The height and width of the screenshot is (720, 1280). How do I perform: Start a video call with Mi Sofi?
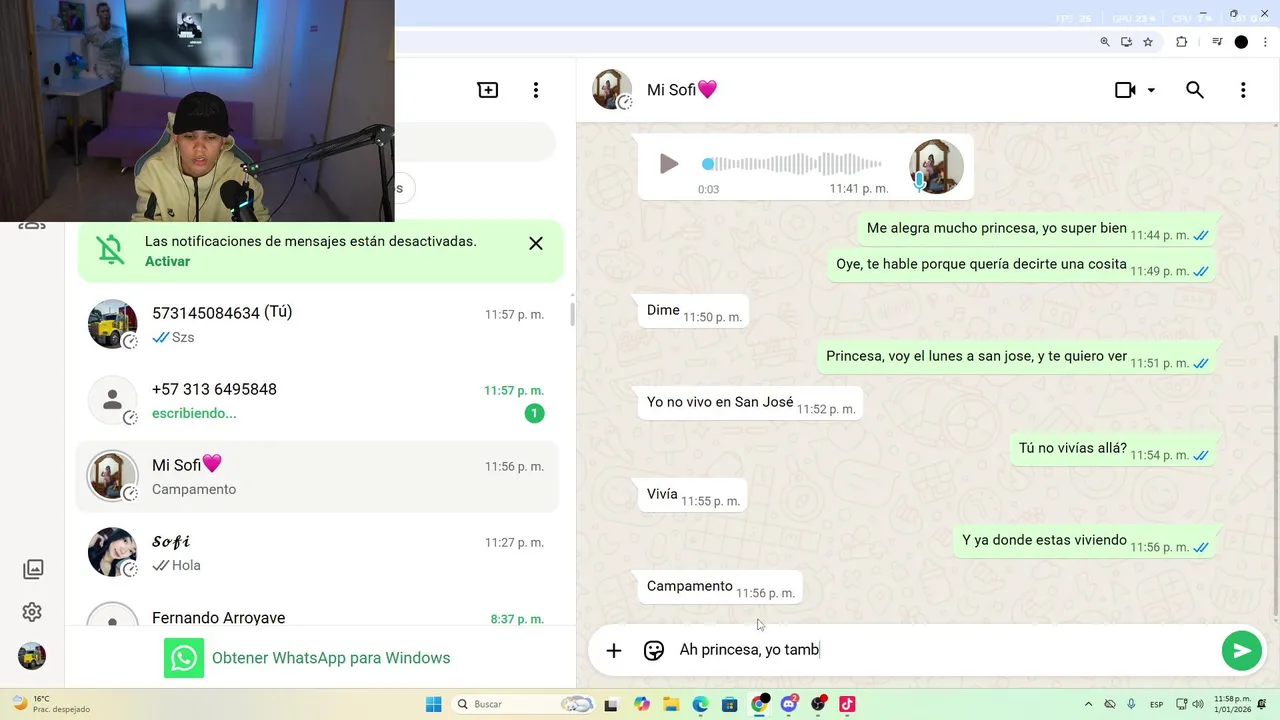click(x=1125, y=90)
